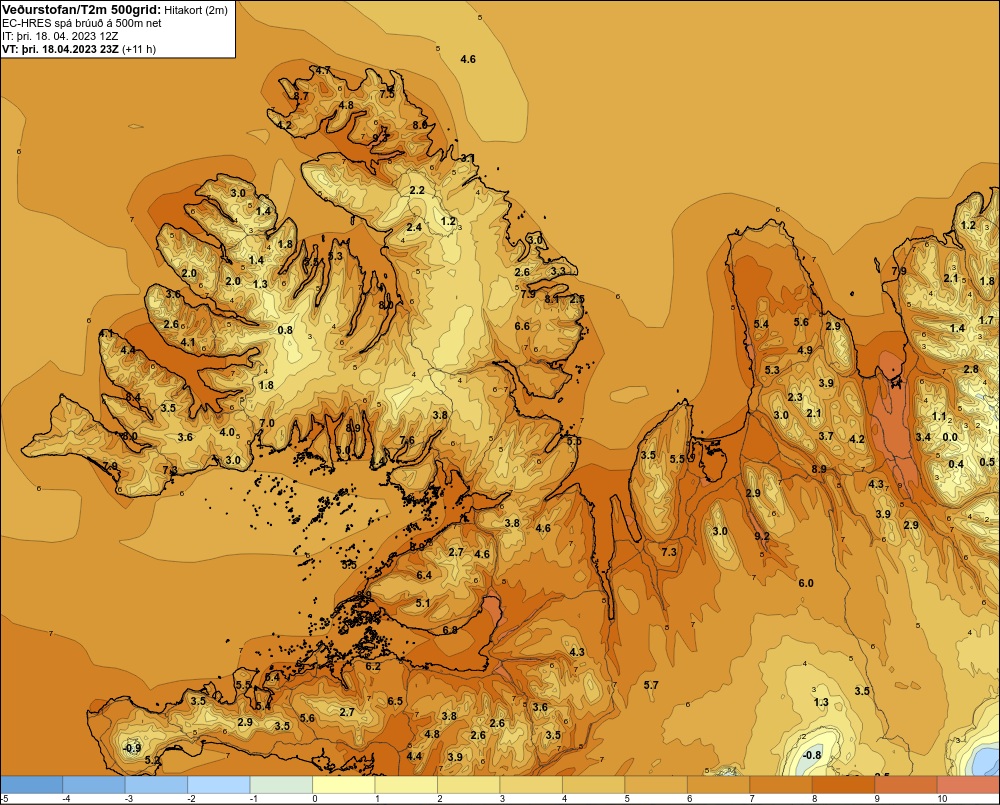Screen dimensions: 1000x805
Task: Click the '6.6' temperature value
Action: tap(522, 326)
